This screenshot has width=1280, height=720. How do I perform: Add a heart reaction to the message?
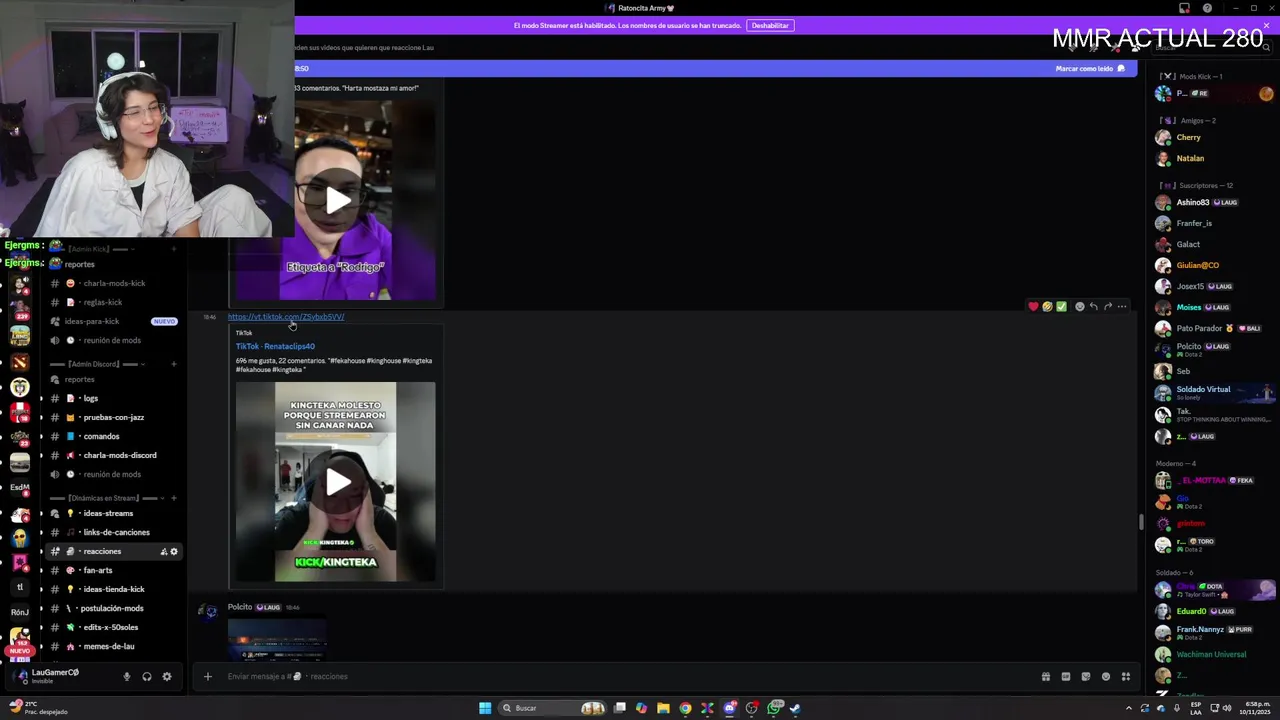(1033, 307)
